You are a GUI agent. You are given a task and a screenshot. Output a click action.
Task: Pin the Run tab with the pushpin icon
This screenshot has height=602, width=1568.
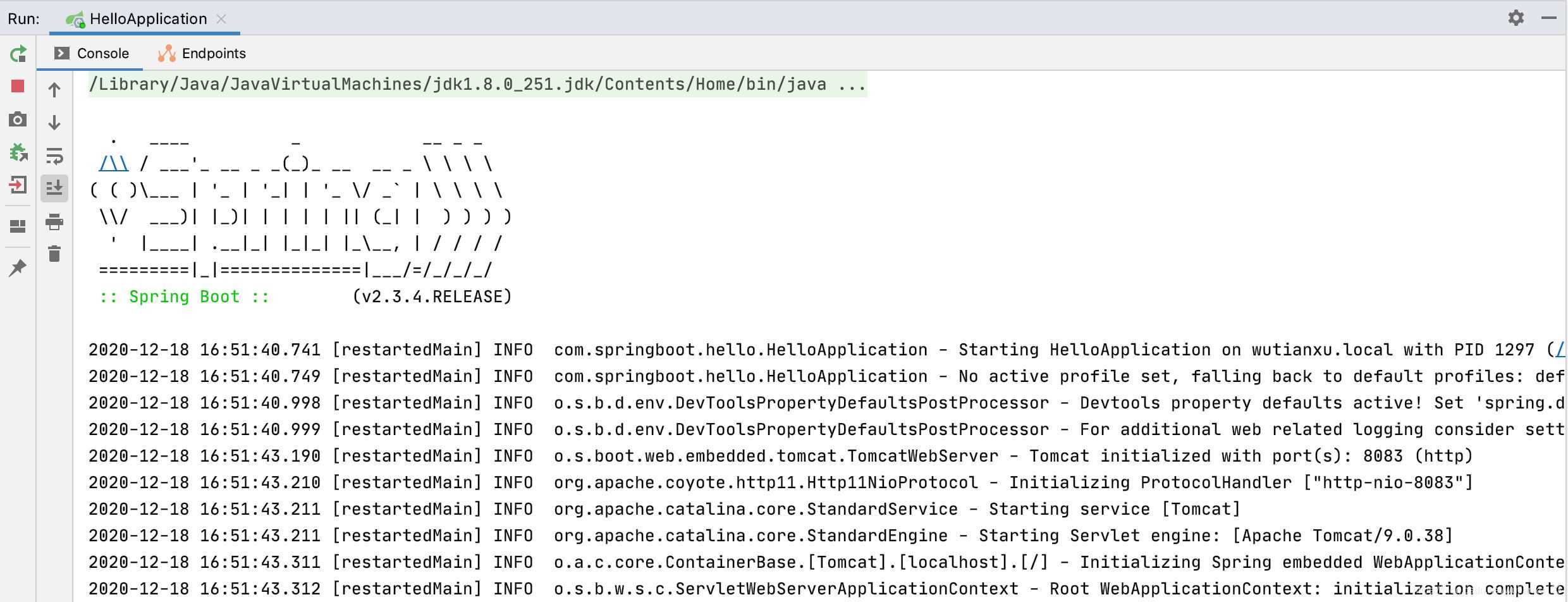pyautogui.click(x=18, y=267)
